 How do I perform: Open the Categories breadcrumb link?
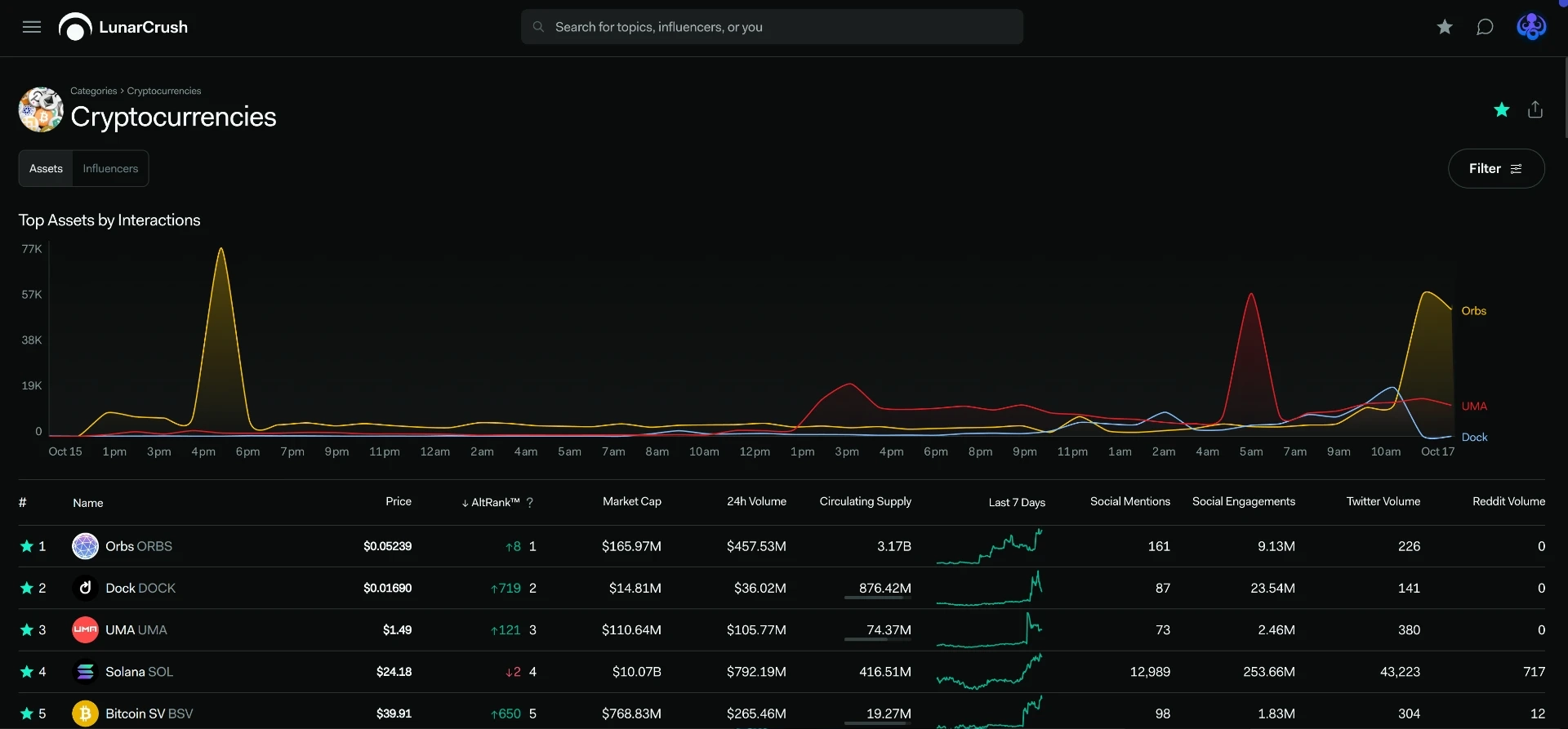(x=94, y=91)
